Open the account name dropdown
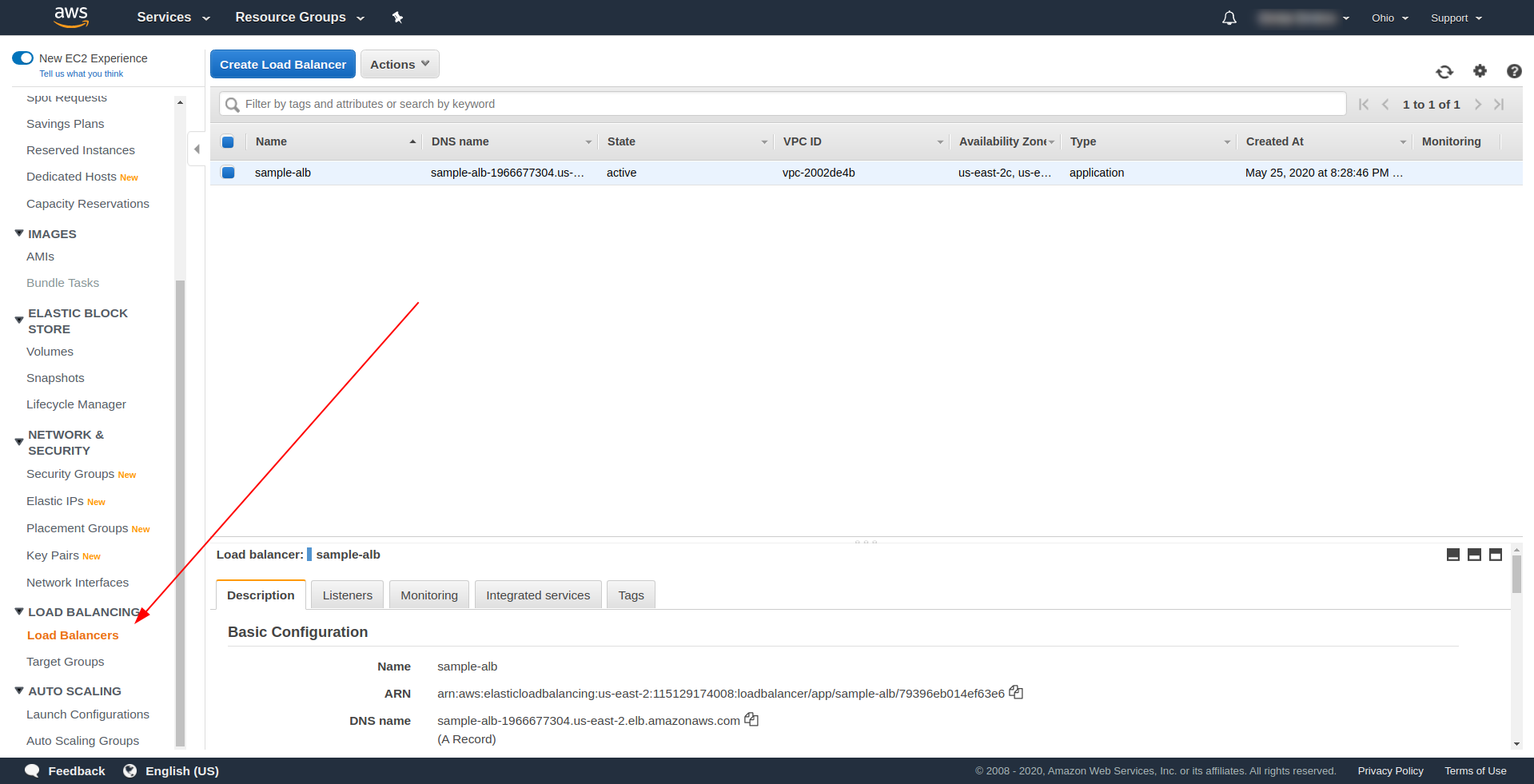This screenshot has width=1534, height=784. click(x=1303, y=18)
